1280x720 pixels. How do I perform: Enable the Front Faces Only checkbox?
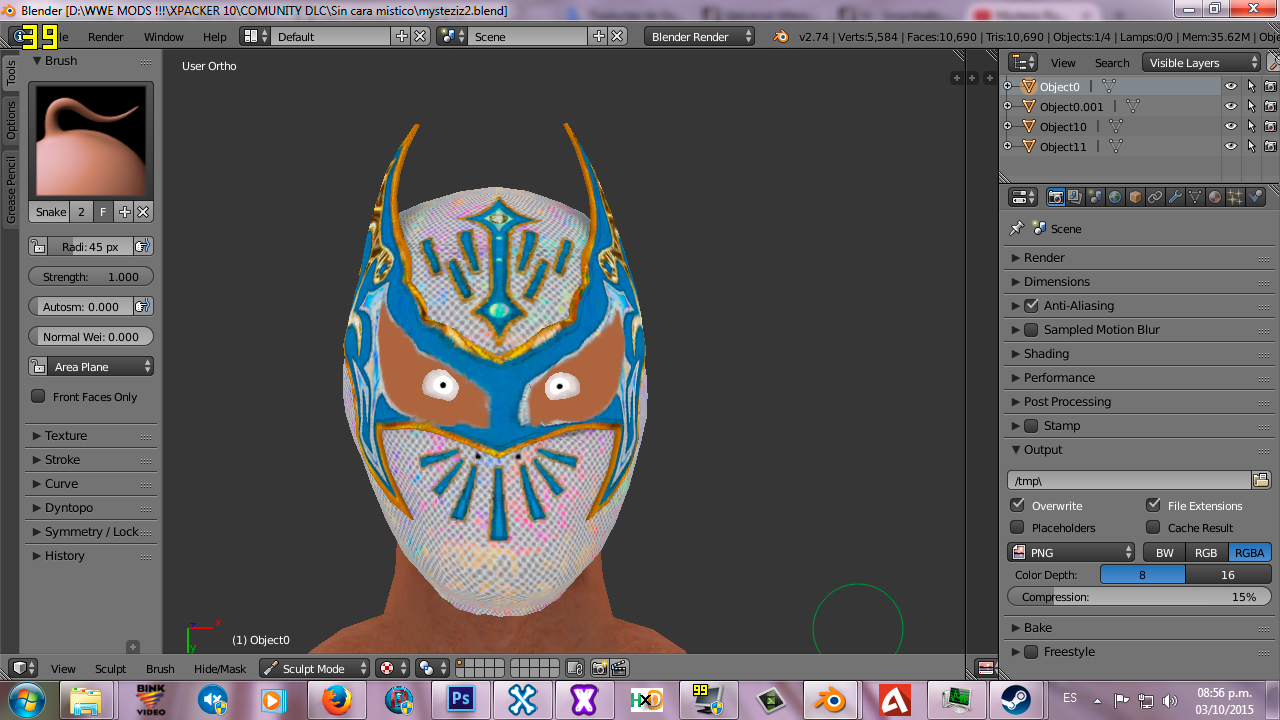[38, 396]
